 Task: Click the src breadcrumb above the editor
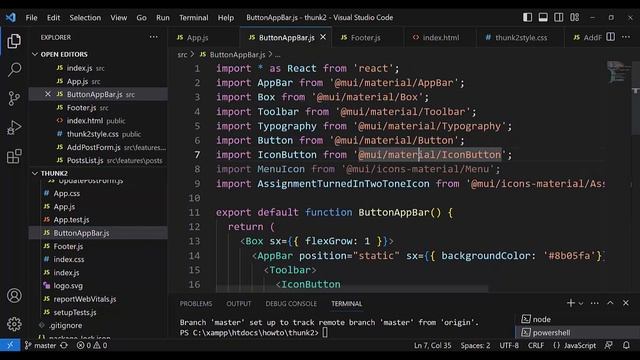182,55
